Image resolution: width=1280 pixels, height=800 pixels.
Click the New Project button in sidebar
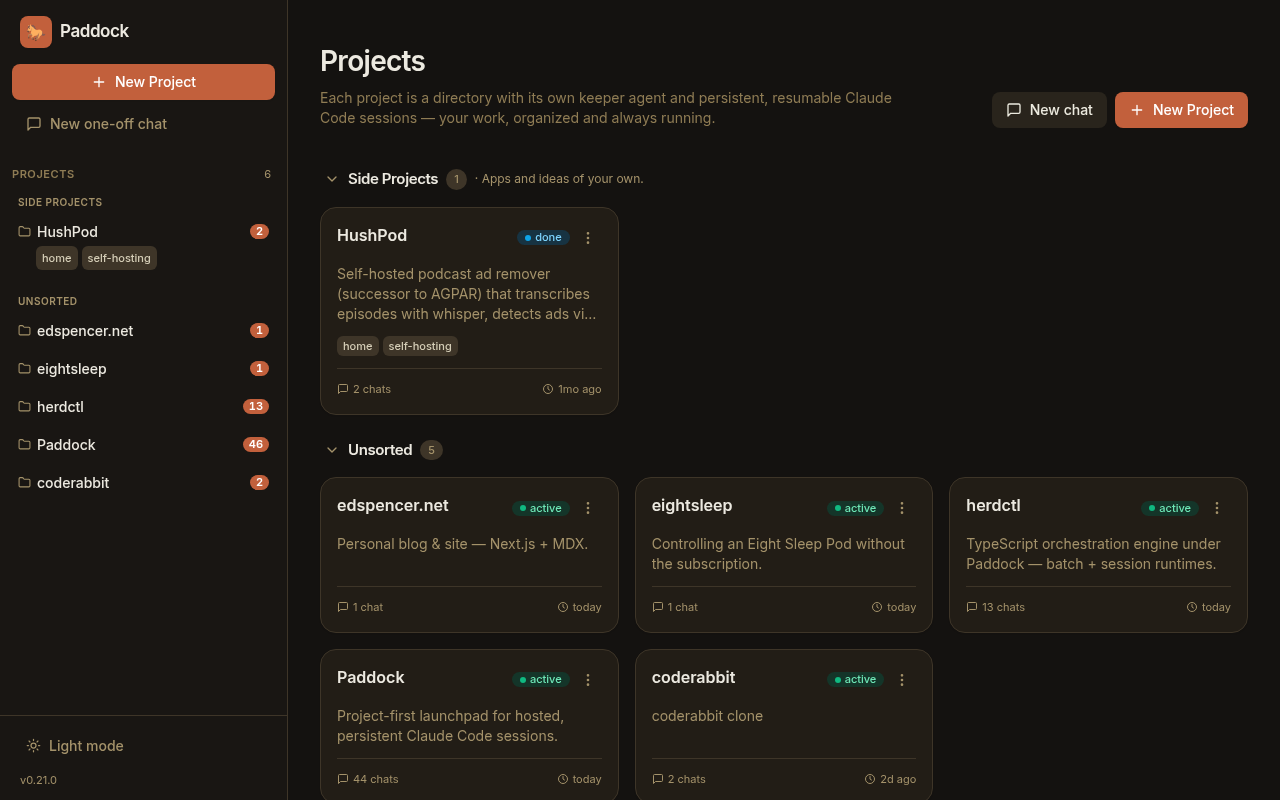(x=143, y=82)
